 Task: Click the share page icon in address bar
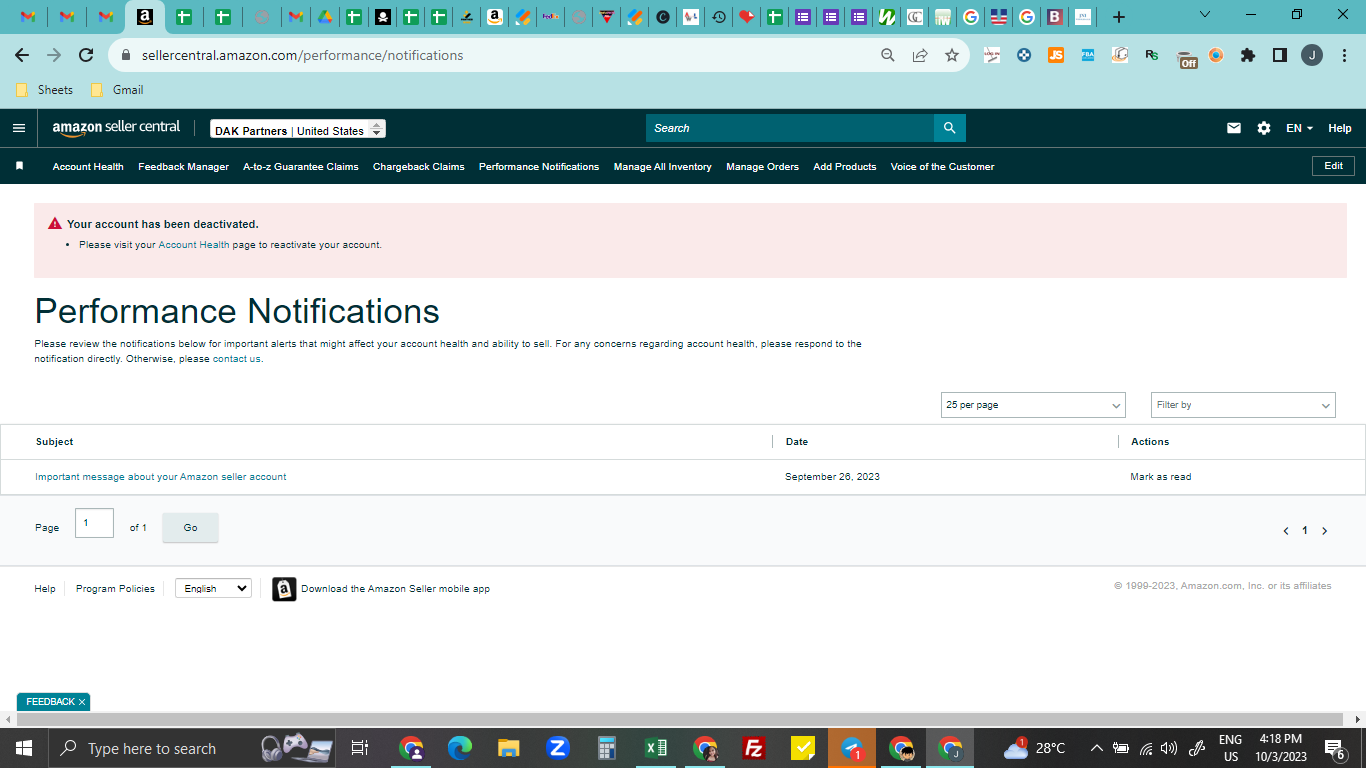920,55
